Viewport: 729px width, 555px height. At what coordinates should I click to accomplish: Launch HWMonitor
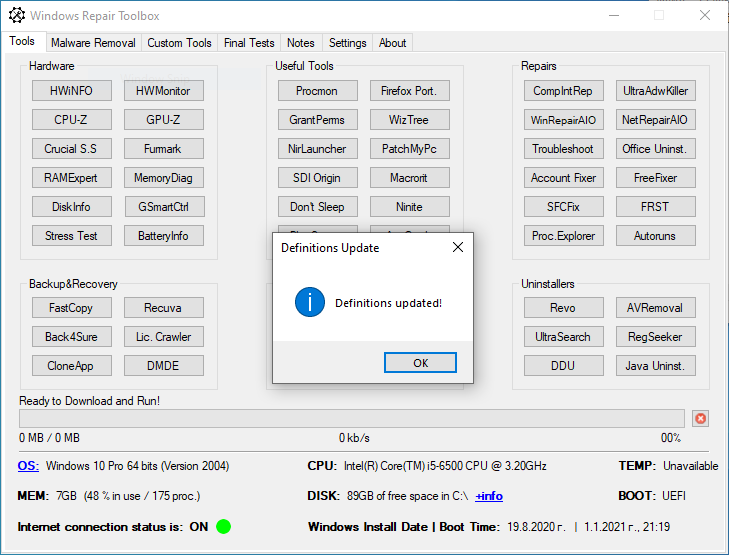tap(164, 91)
